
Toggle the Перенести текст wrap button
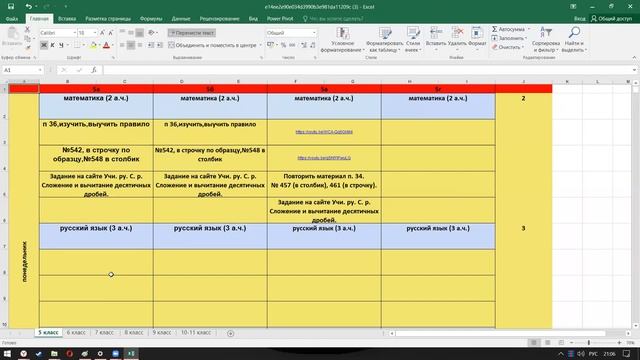pos(192,33)
